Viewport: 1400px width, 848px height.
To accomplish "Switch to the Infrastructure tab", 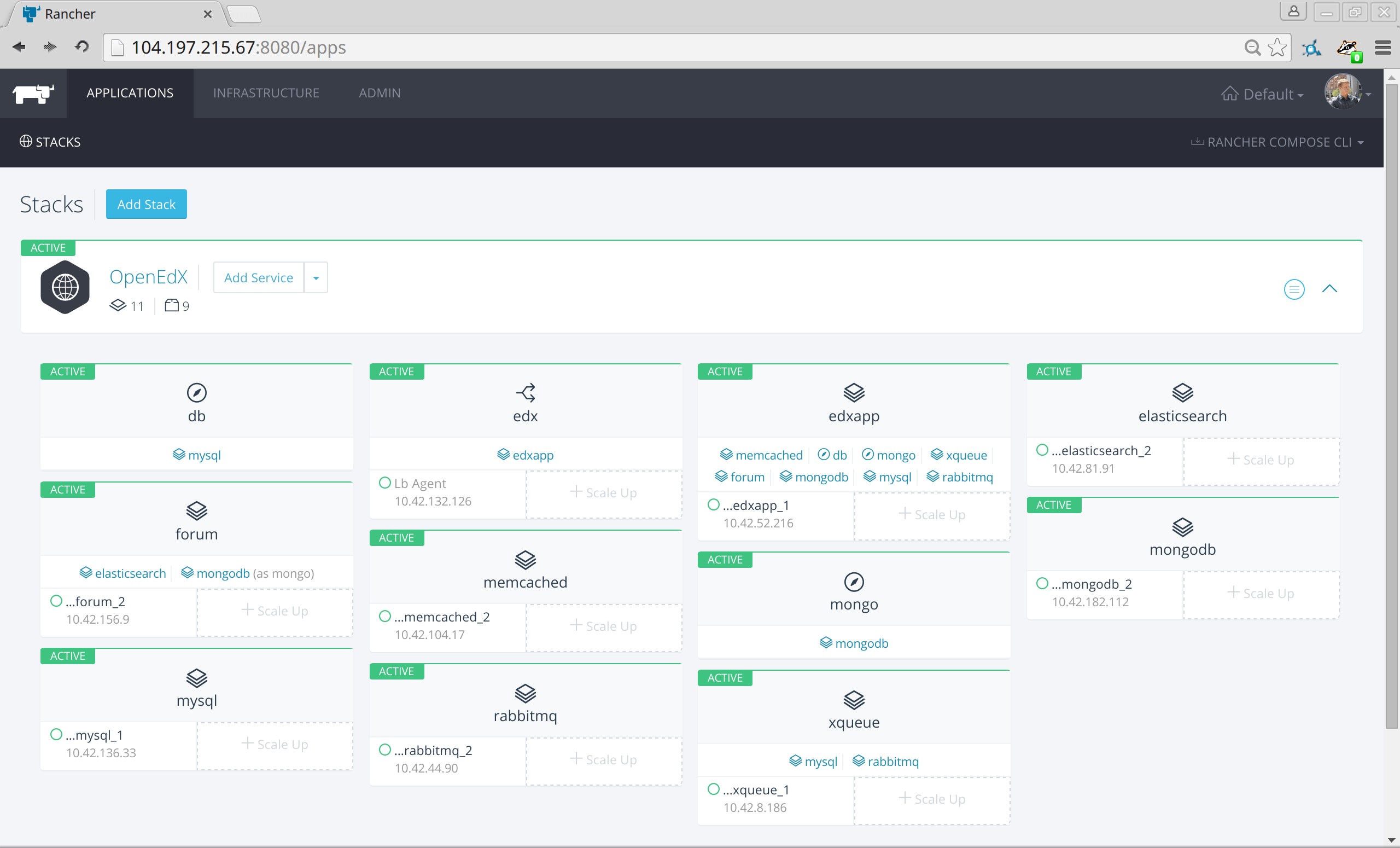I will tap(266, 93).
